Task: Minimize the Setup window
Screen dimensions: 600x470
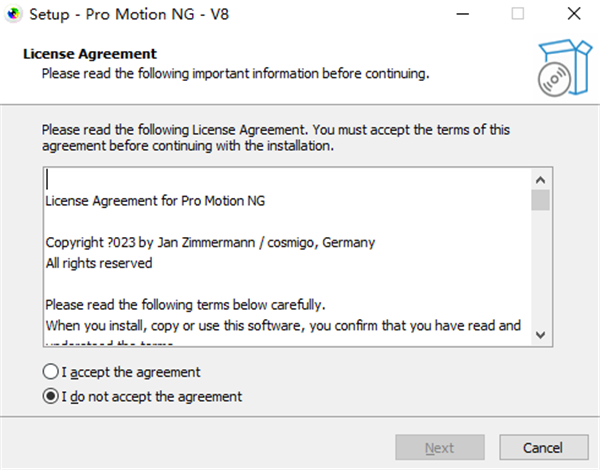Action: pos(461,15)
